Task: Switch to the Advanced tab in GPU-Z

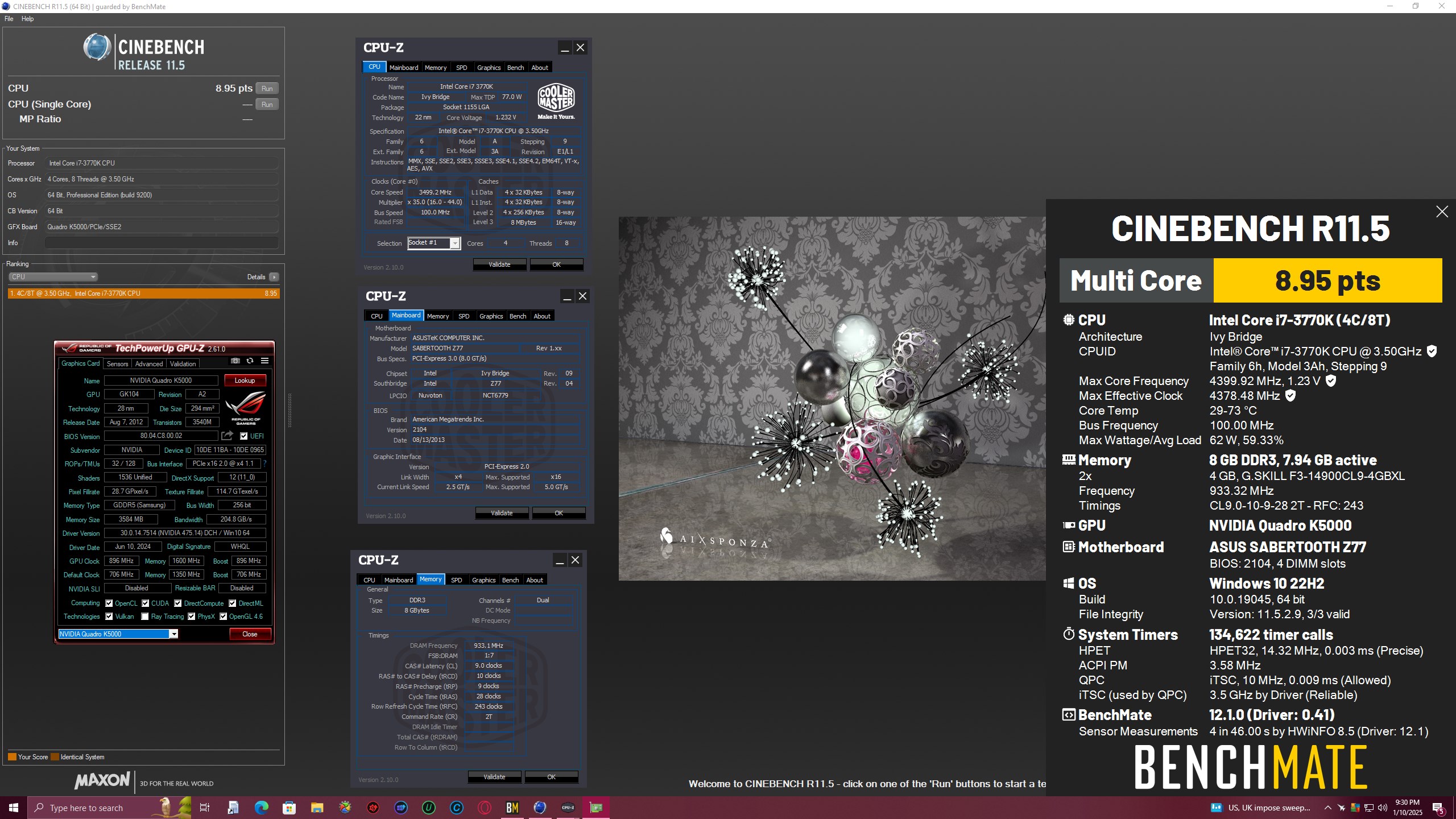Action: 149,364
